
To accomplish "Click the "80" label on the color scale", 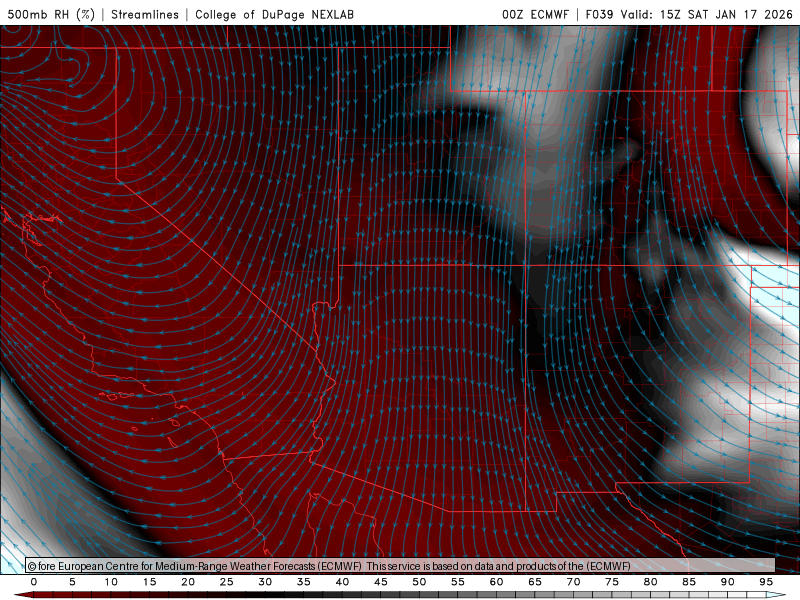I will pos(651,582).
